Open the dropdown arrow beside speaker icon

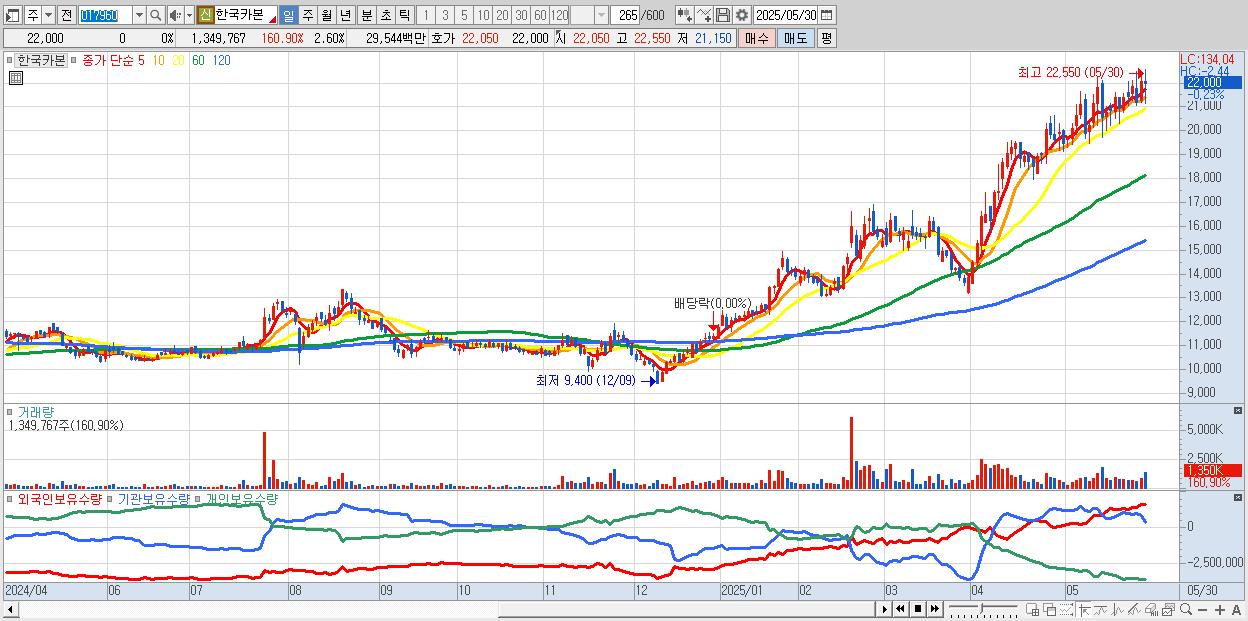click(x=189, y=15)
